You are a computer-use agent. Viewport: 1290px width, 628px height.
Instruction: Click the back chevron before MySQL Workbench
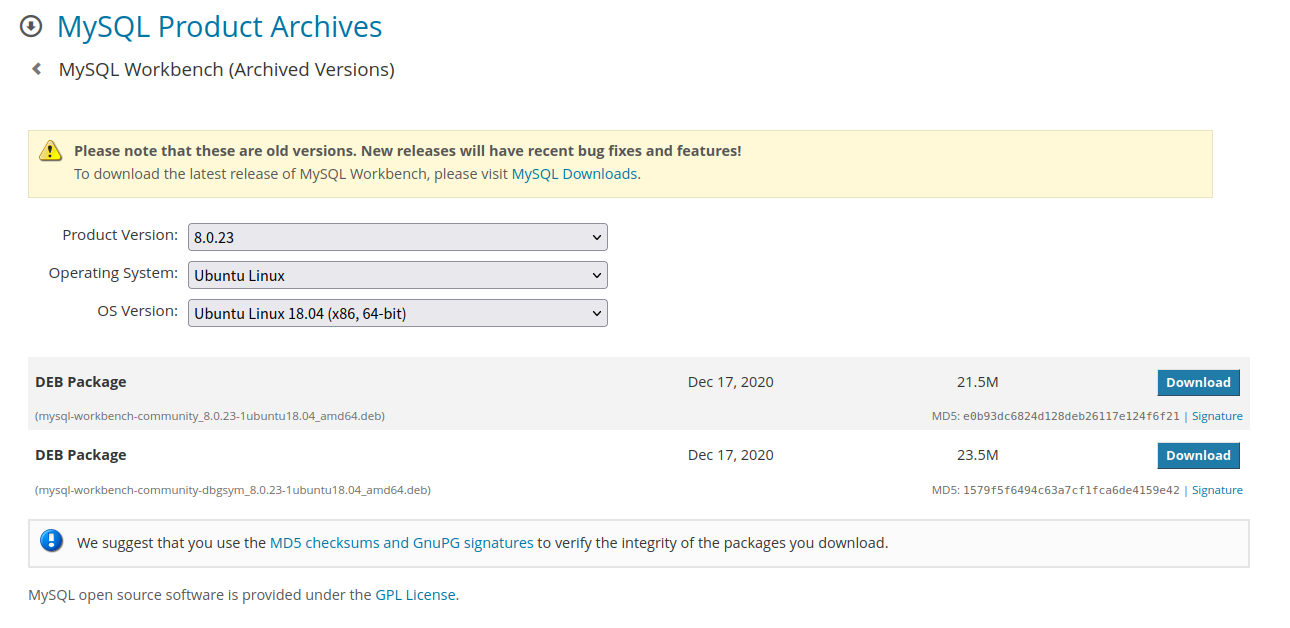[x=37, y=69]
